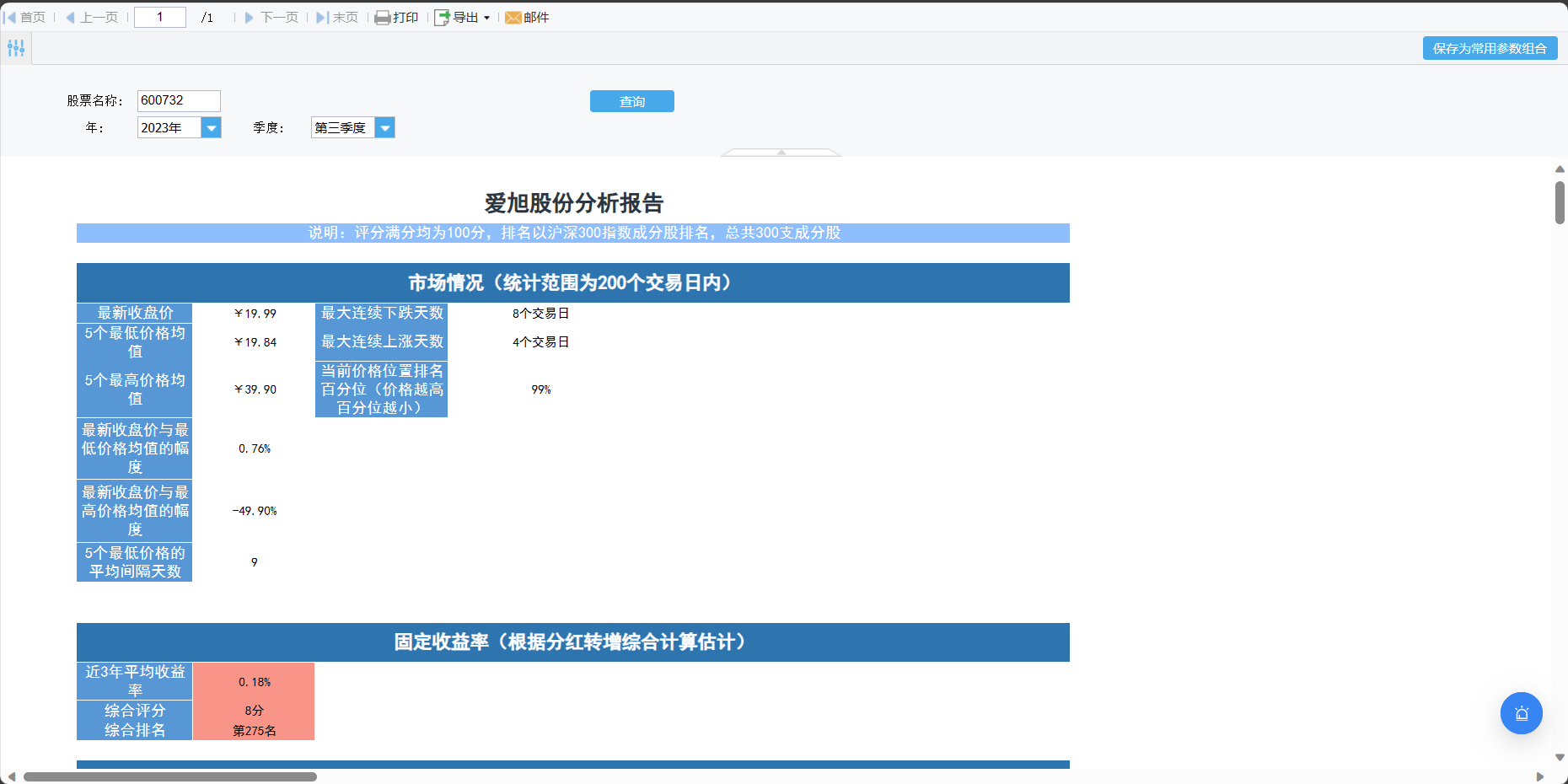Open the parameter panel sliders icon

16,48
